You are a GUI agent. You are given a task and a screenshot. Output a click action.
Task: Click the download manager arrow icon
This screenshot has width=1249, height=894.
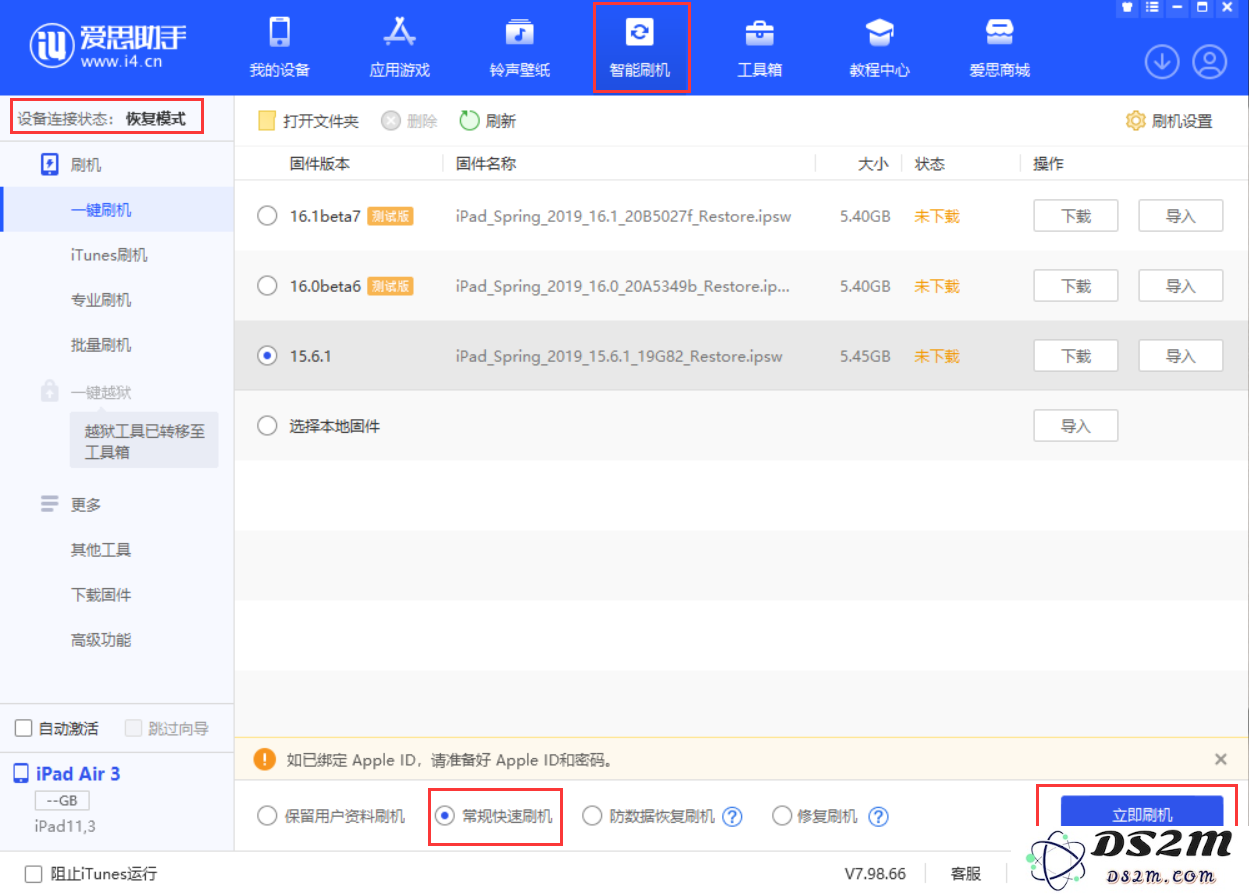pyautogui.click(x=1161, y=62)
